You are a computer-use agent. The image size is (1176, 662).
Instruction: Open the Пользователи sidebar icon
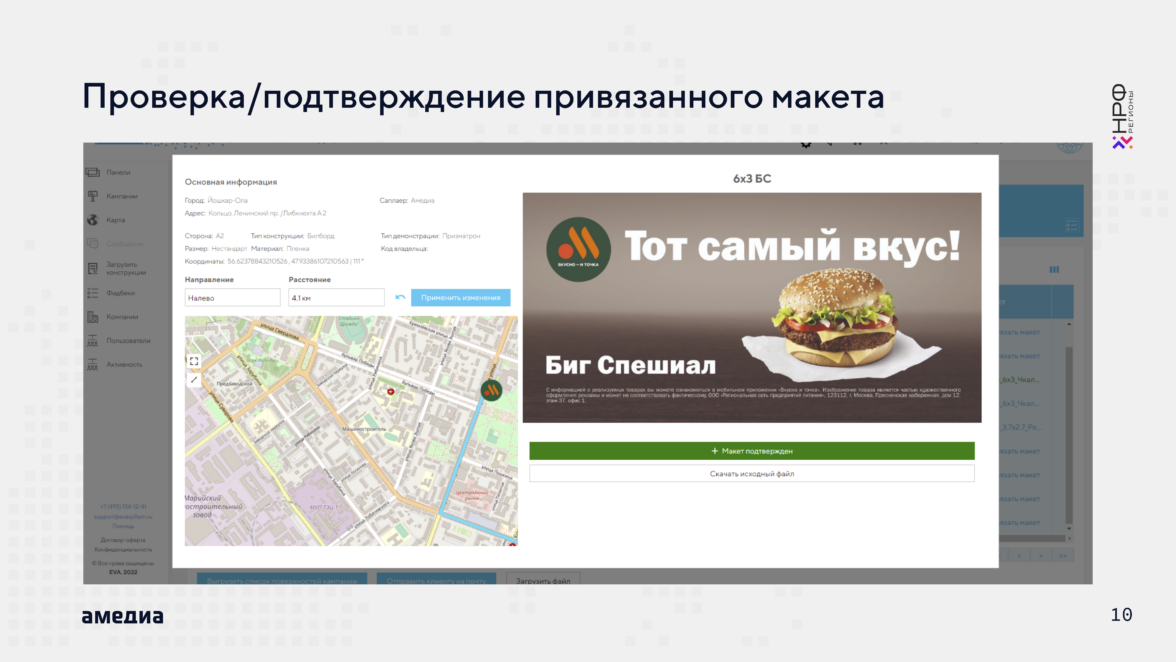click(x=92, y=341)
